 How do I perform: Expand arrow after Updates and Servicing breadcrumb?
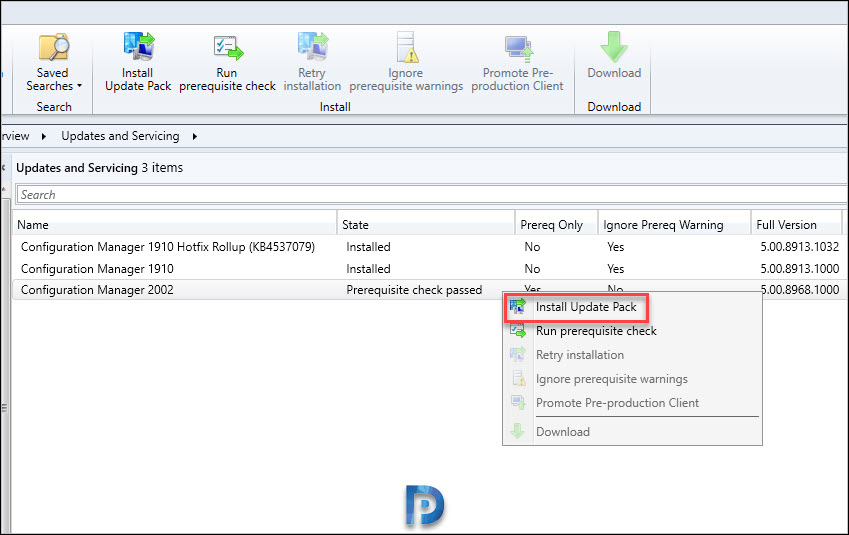(194, 136)
